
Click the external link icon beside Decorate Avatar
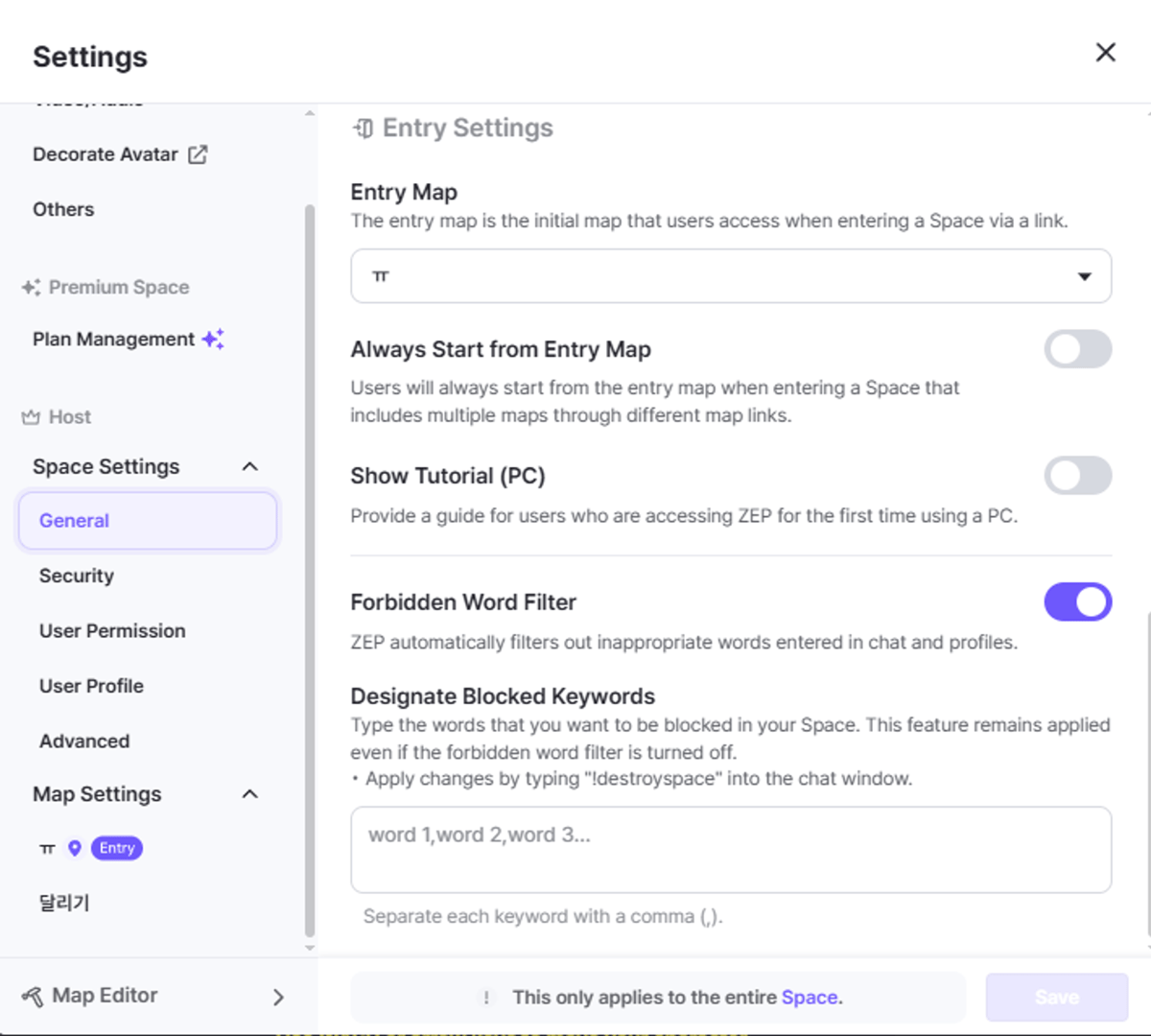pyautogui.click(x=198, y=154)
